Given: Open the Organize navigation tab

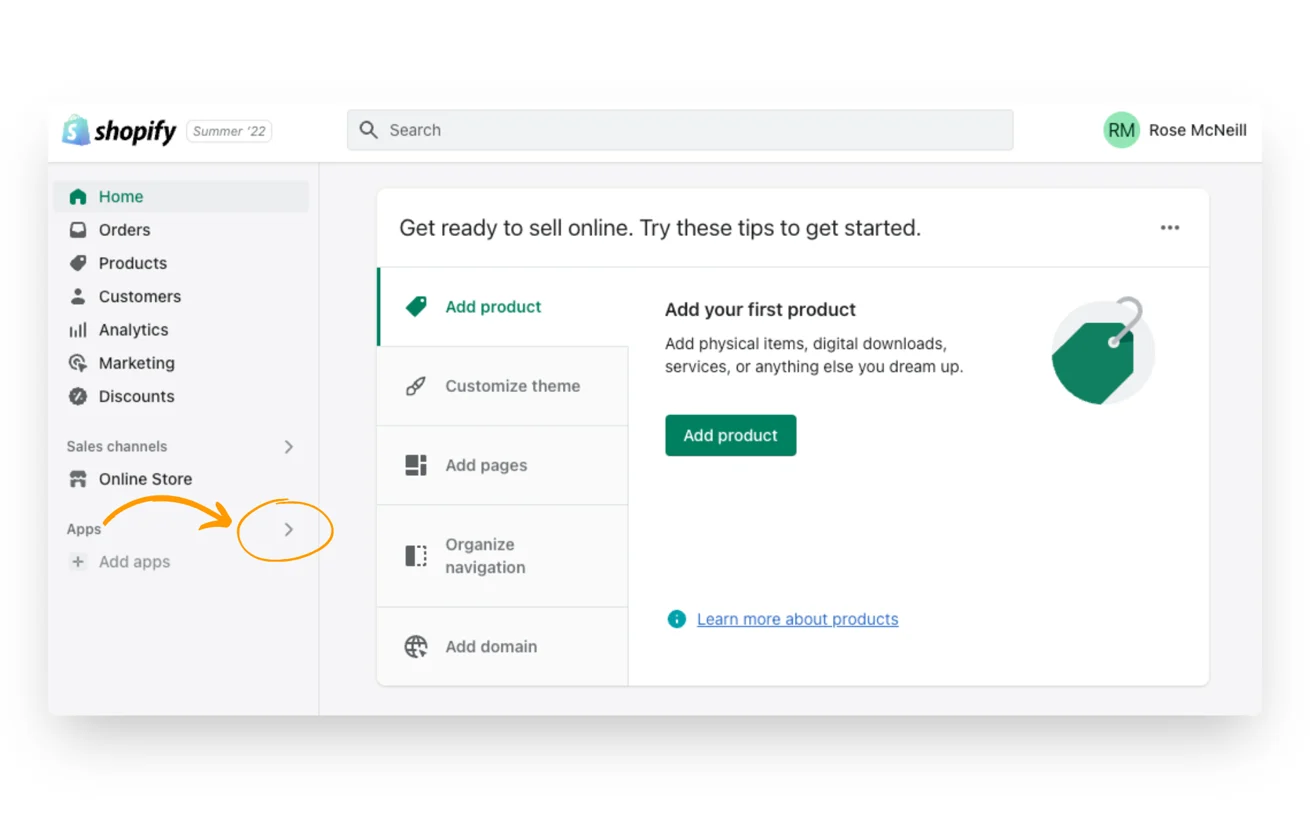Looking at the screenshot, I should click(502, 556).
